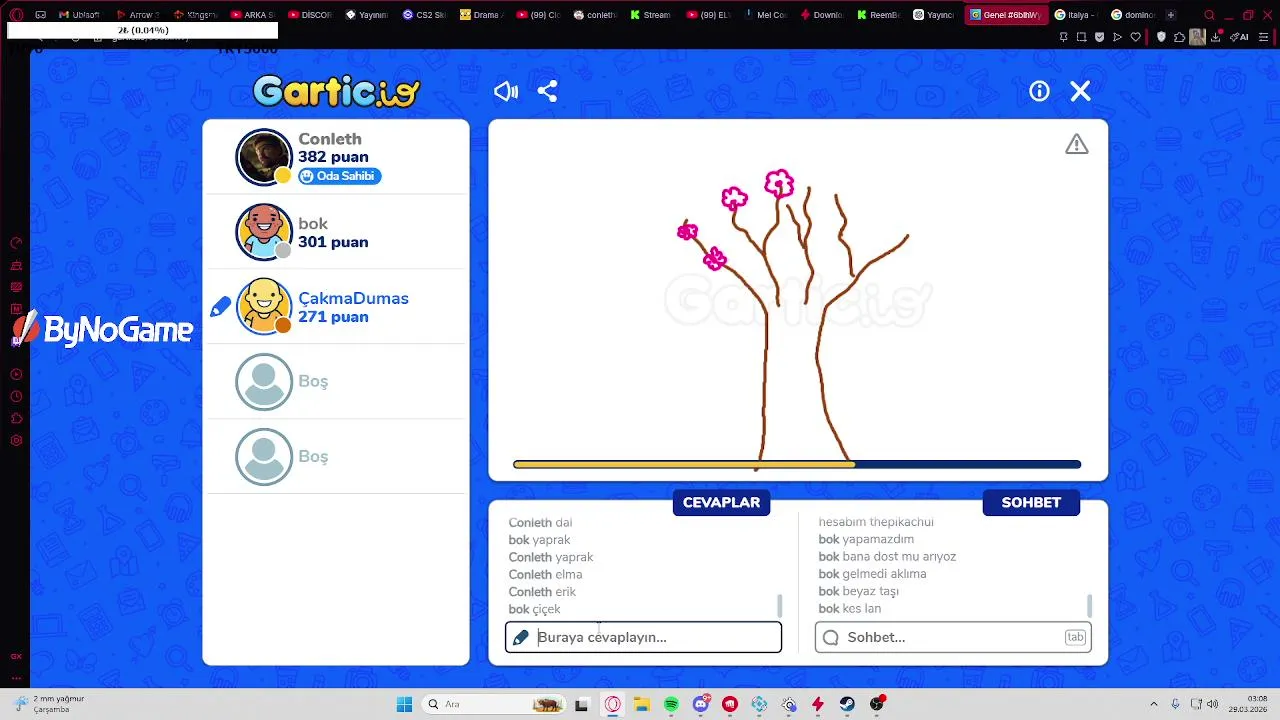Mute the Gartic.io game sound
The height and width of the screenshot is (720, 1280).
pos(506,92)
